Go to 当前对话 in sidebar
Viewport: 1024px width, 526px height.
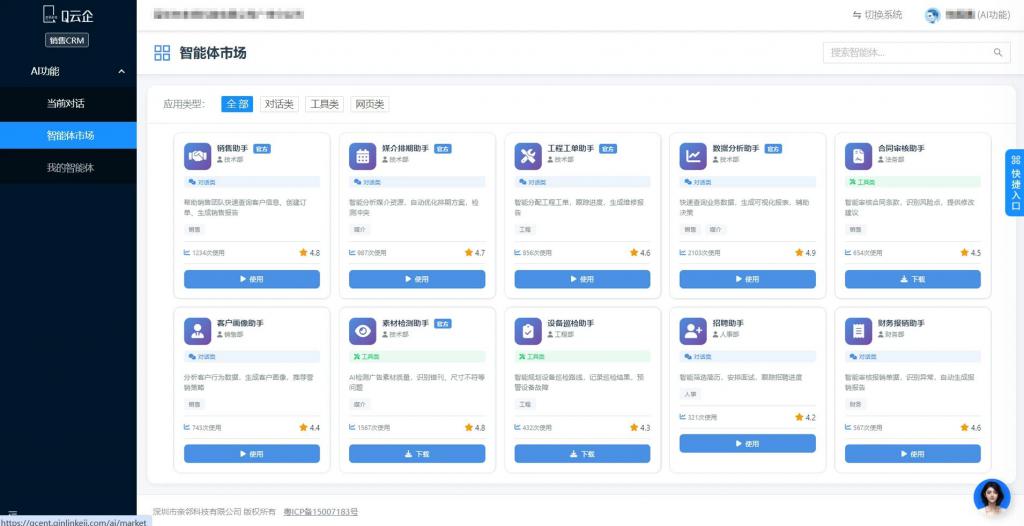pos(68,103)
